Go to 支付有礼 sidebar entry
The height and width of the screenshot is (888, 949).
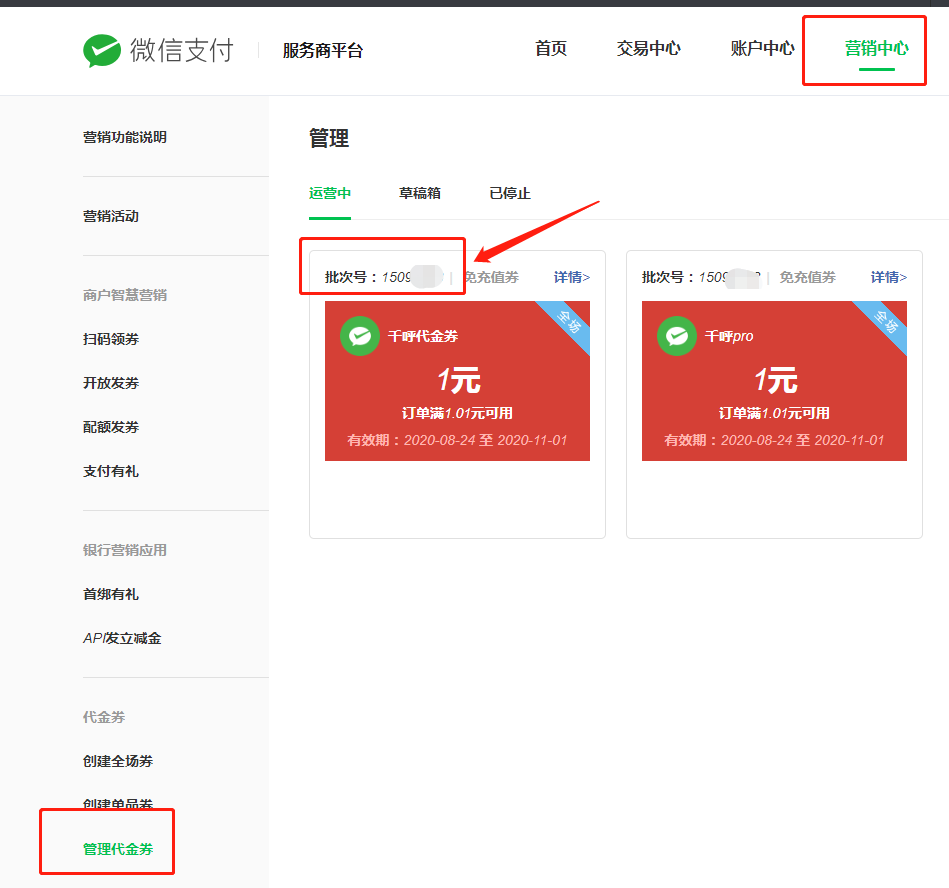click(111, 472)
